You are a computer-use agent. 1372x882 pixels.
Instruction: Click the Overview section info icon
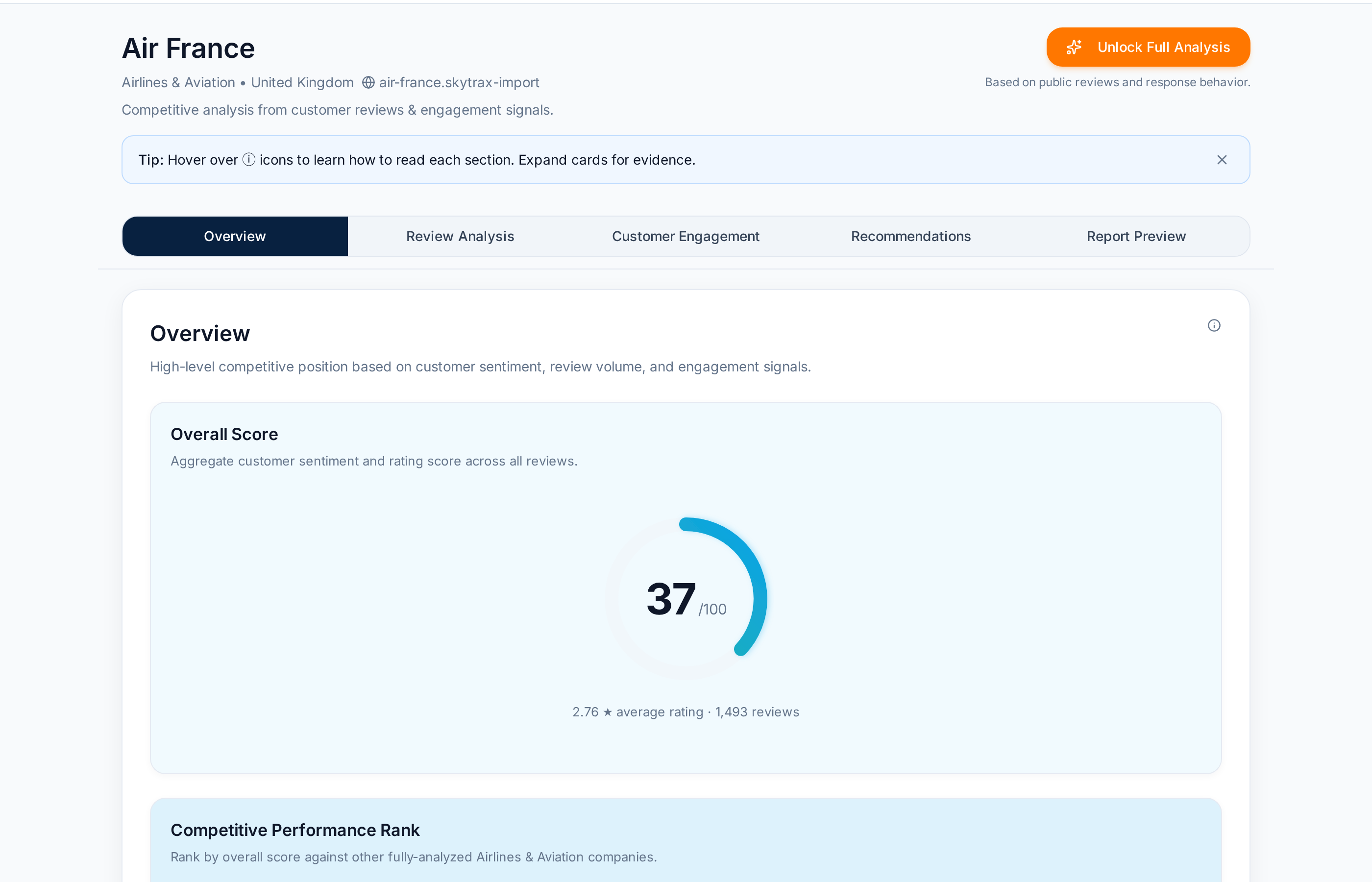click(x=1213, y=325)
